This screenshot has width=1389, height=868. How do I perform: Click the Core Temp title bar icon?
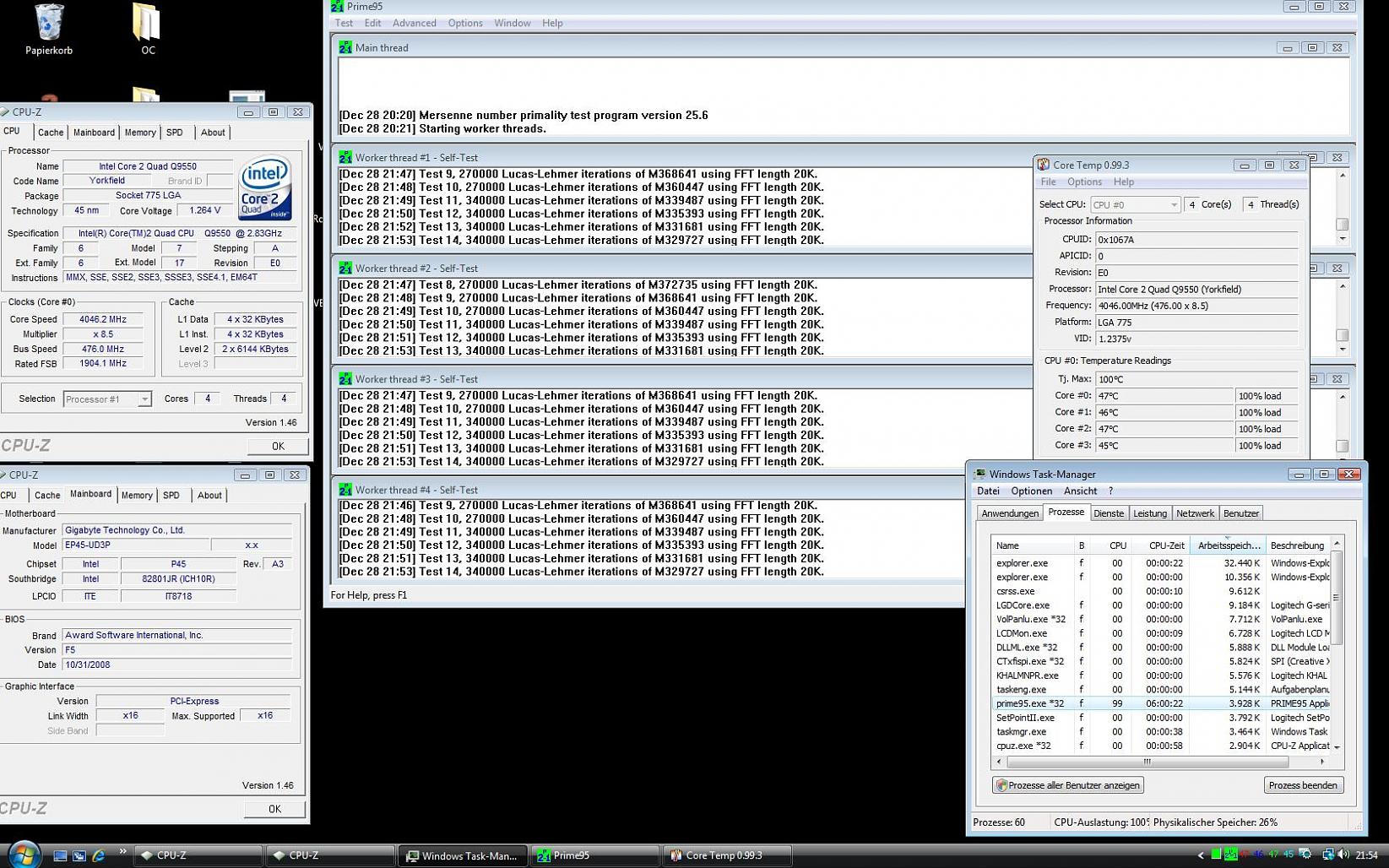pyautogui.click(x=1044, y=165)
